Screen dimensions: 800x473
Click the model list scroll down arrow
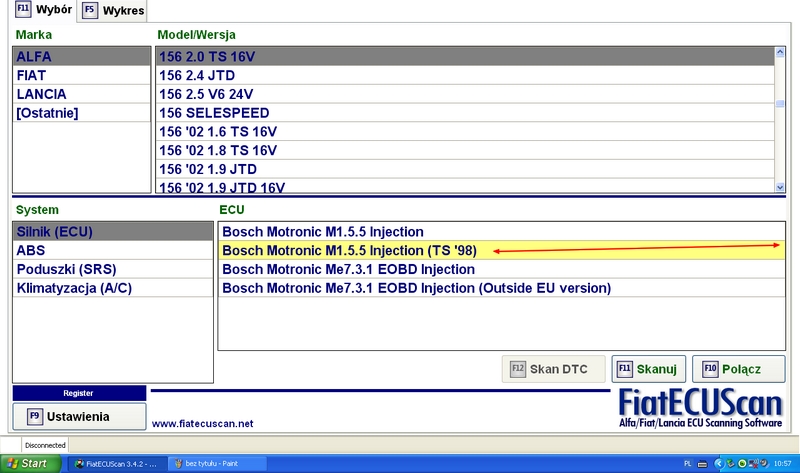click(x=780, y=187)
